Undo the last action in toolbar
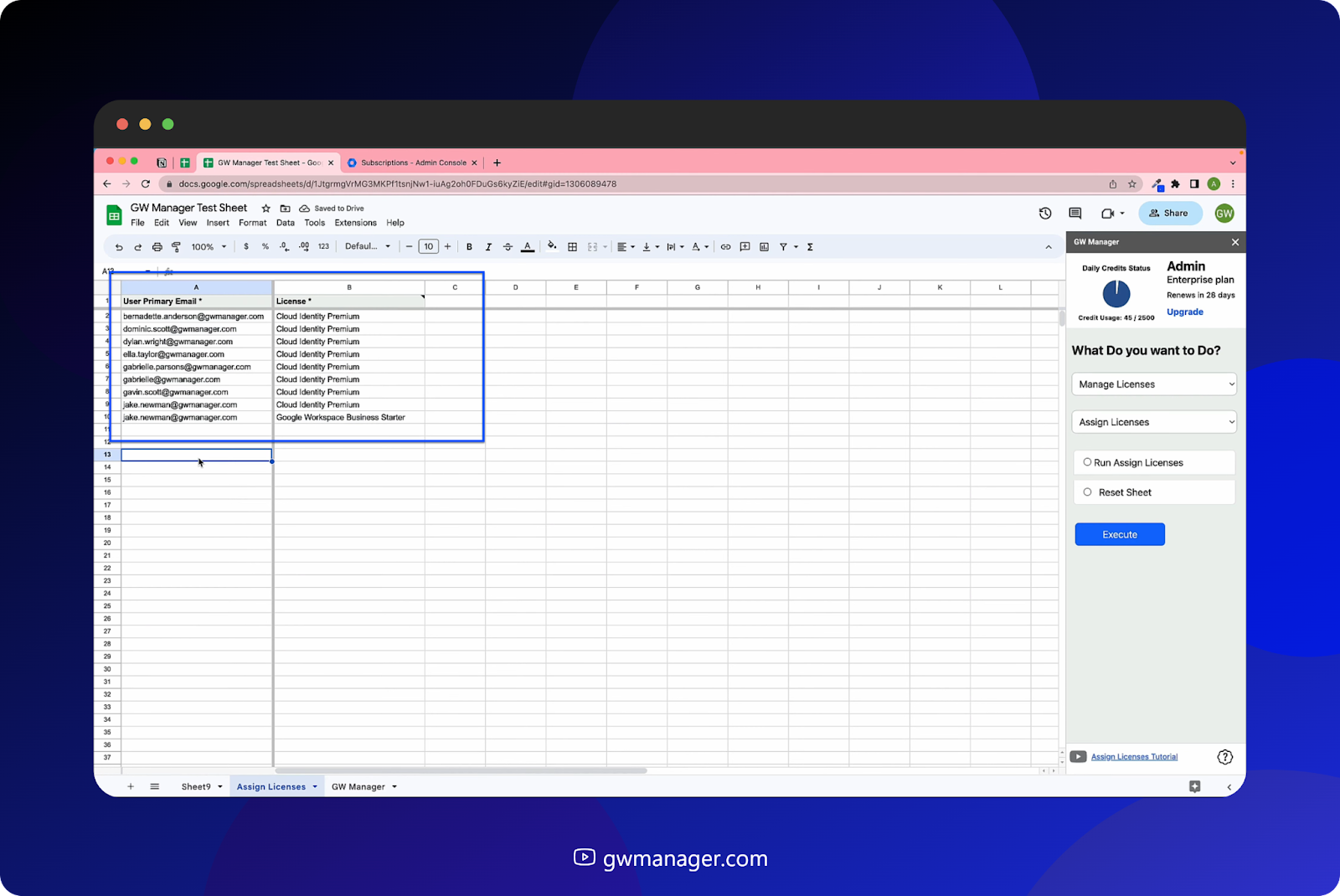The height and width of the screenshot is (896, 1340). point(119,247)
